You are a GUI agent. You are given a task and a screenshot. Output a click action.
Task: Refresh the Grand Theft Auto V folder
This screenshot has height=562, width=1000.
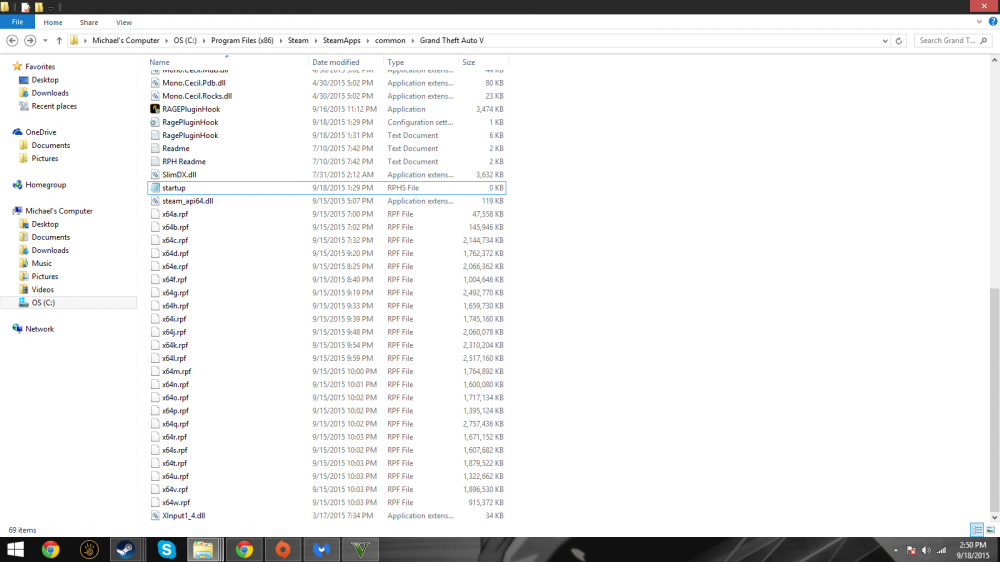point(899,40)
